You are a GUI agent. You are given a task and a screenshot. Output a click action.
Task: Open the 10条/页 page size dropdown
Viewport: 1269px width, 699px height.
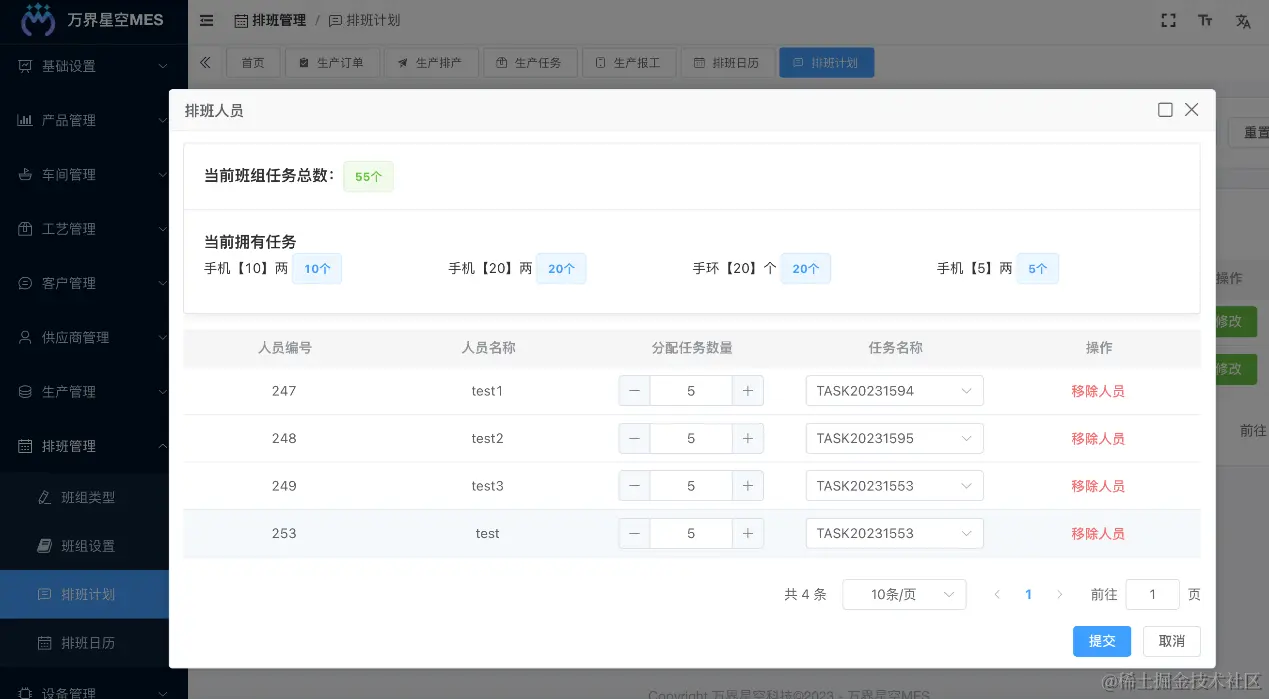click(x=903, y=594)
